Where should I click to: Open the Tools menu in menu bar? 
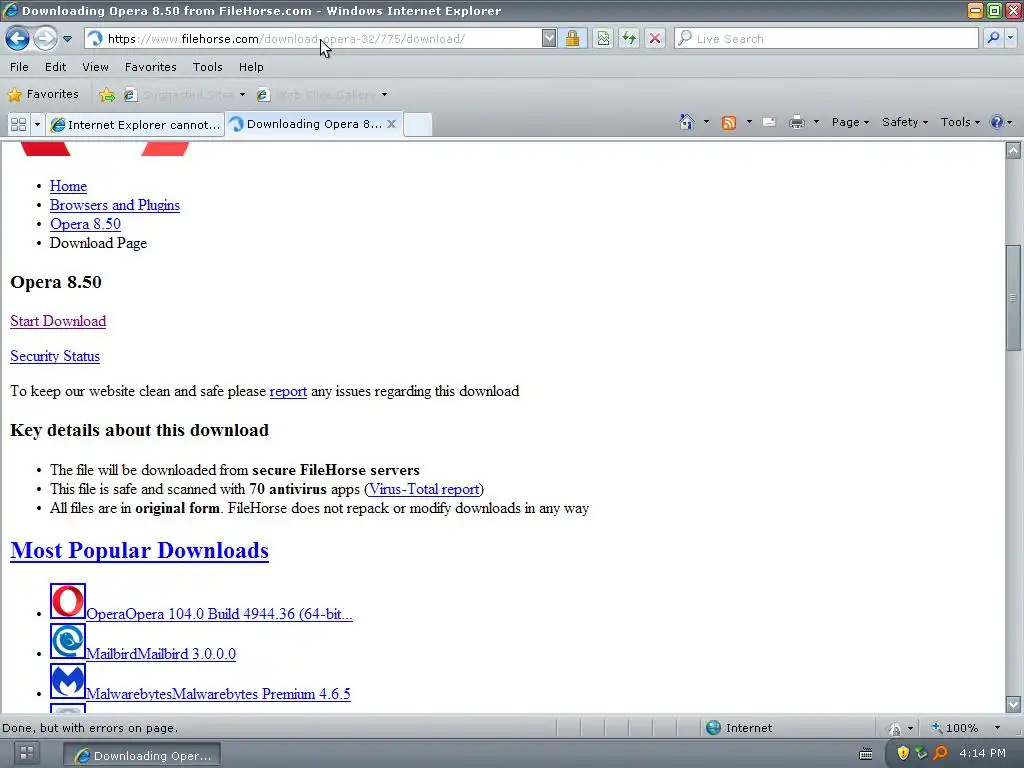(208, 67)
